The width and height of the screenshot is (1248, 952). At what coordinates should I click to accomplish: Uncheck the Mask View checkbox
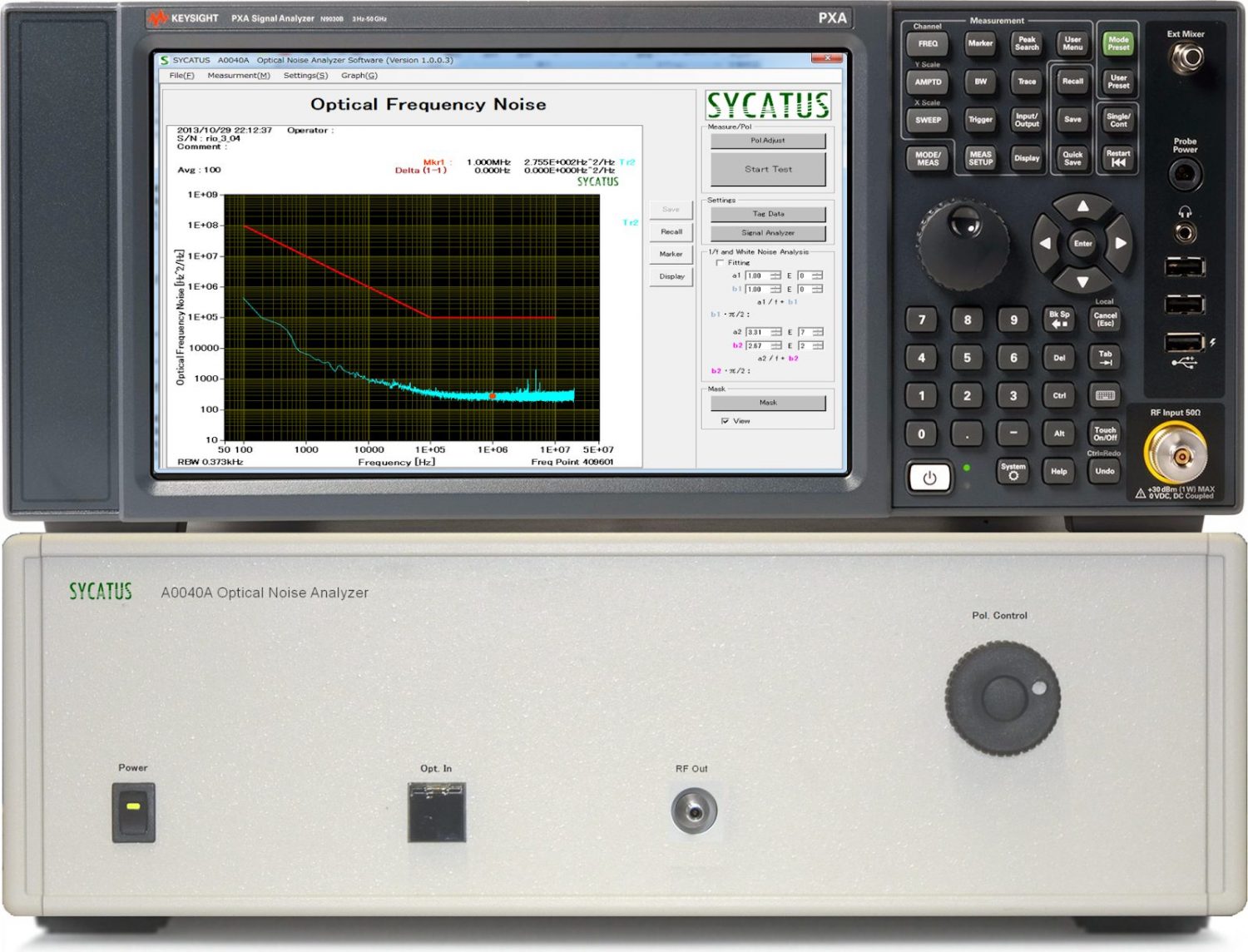click(x=726, y=421)
